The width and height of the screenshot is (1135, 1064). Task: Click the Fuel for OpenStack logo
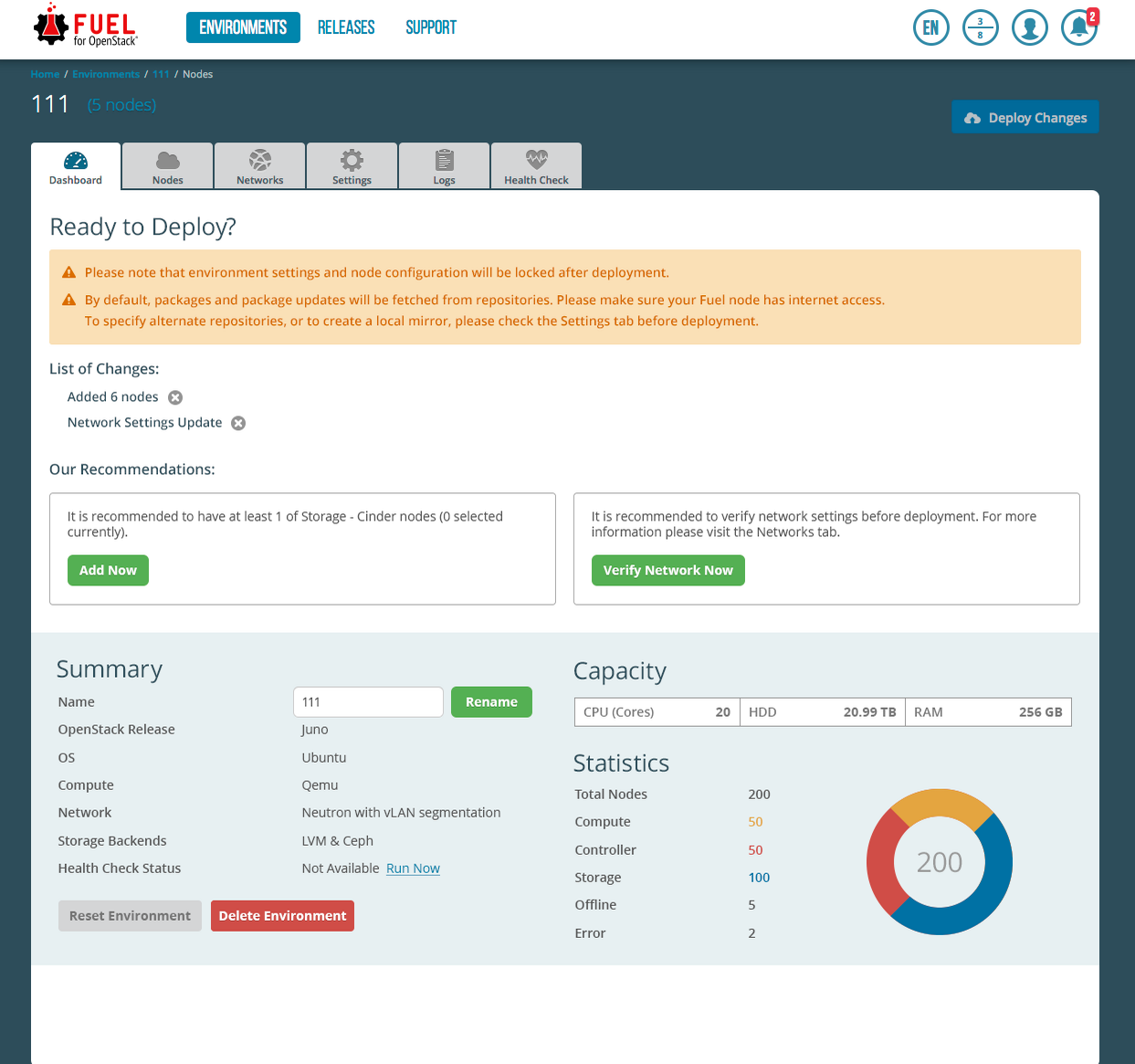point(85,27)
